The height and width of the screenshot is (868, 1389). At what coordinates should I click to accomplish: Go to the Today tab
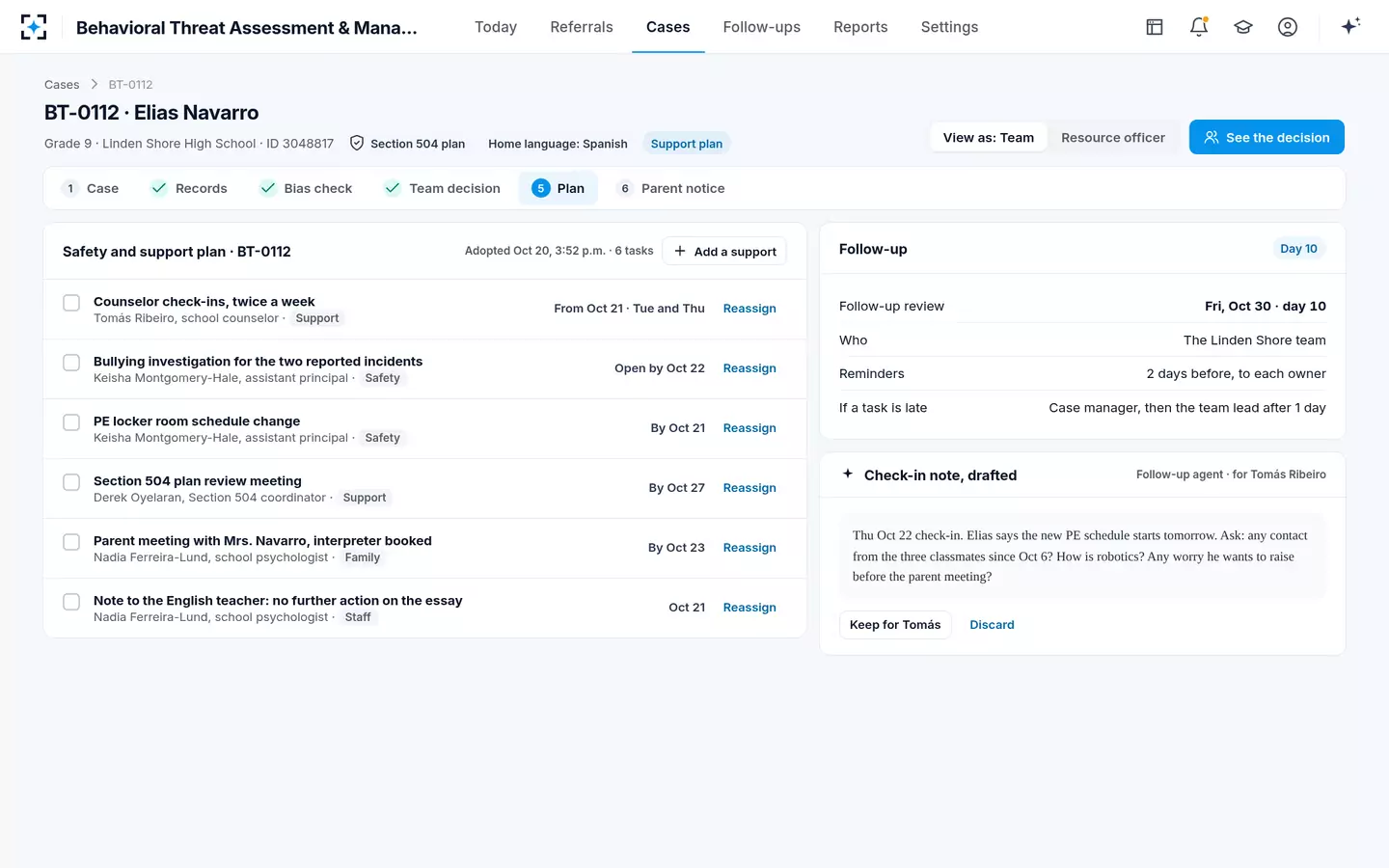click(496, 27)
